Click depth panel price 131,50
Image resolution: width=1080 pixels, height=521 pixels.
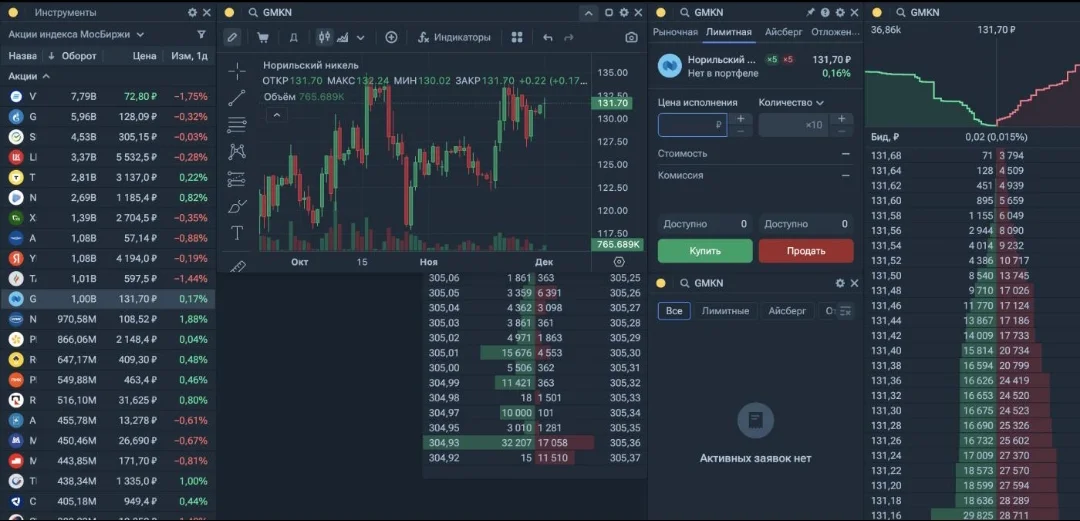pos(886,276)
